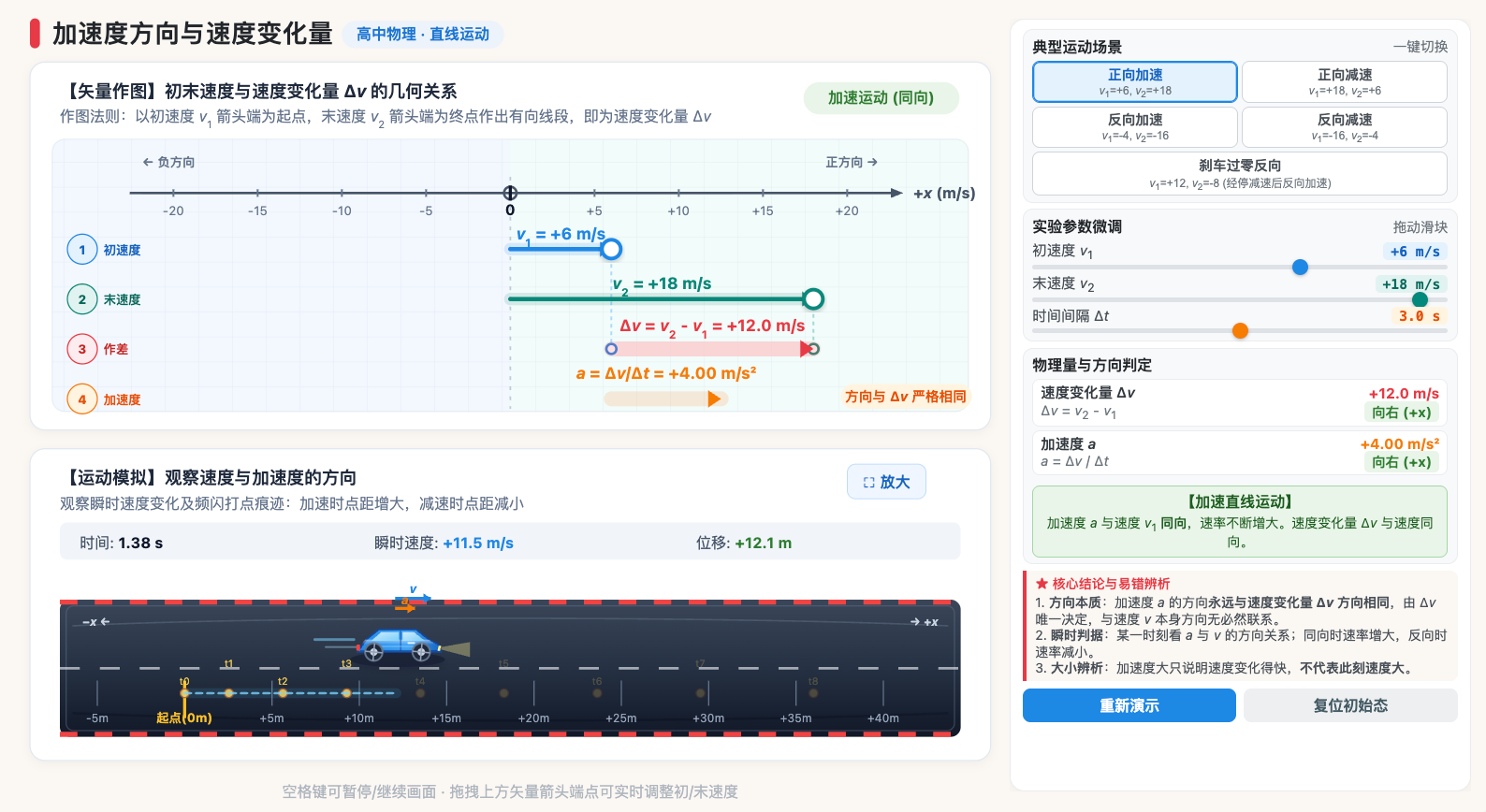This screenshot has width=1486, height=812.
Task: Click the green 末速度 v2 slider handle
Action: click(1420, 300)
